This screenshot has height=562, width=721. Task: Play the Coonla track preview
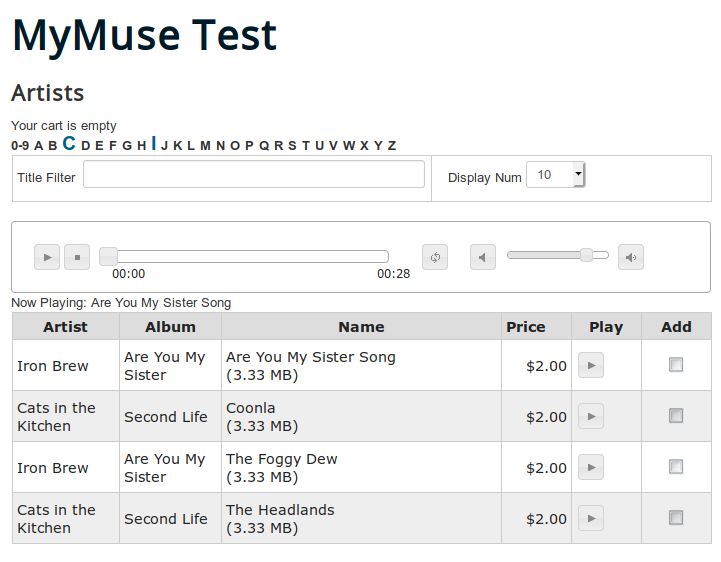(591, 417)
